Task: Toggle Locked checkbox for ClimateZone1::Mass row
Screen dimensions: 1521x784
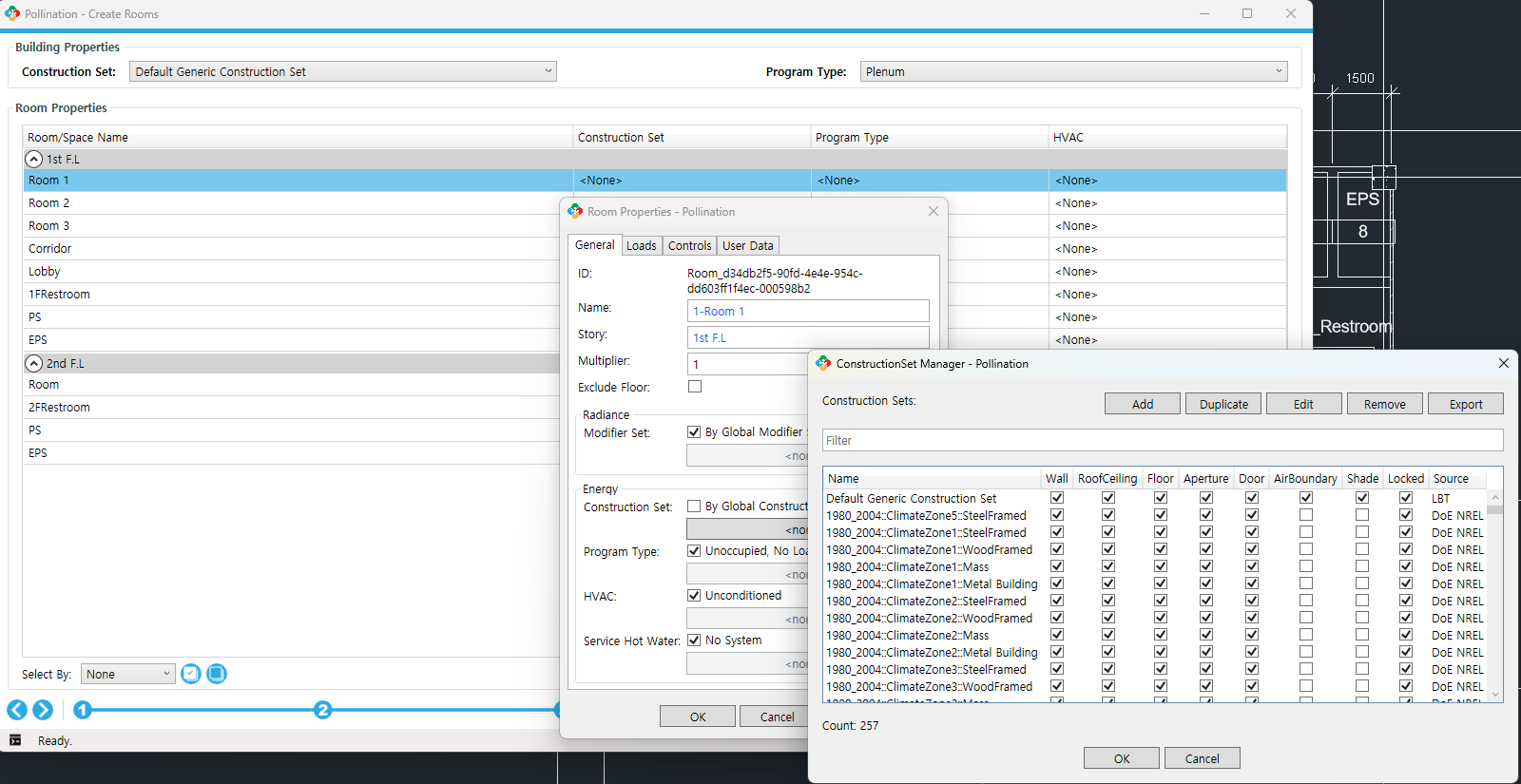Action: 1406,566
